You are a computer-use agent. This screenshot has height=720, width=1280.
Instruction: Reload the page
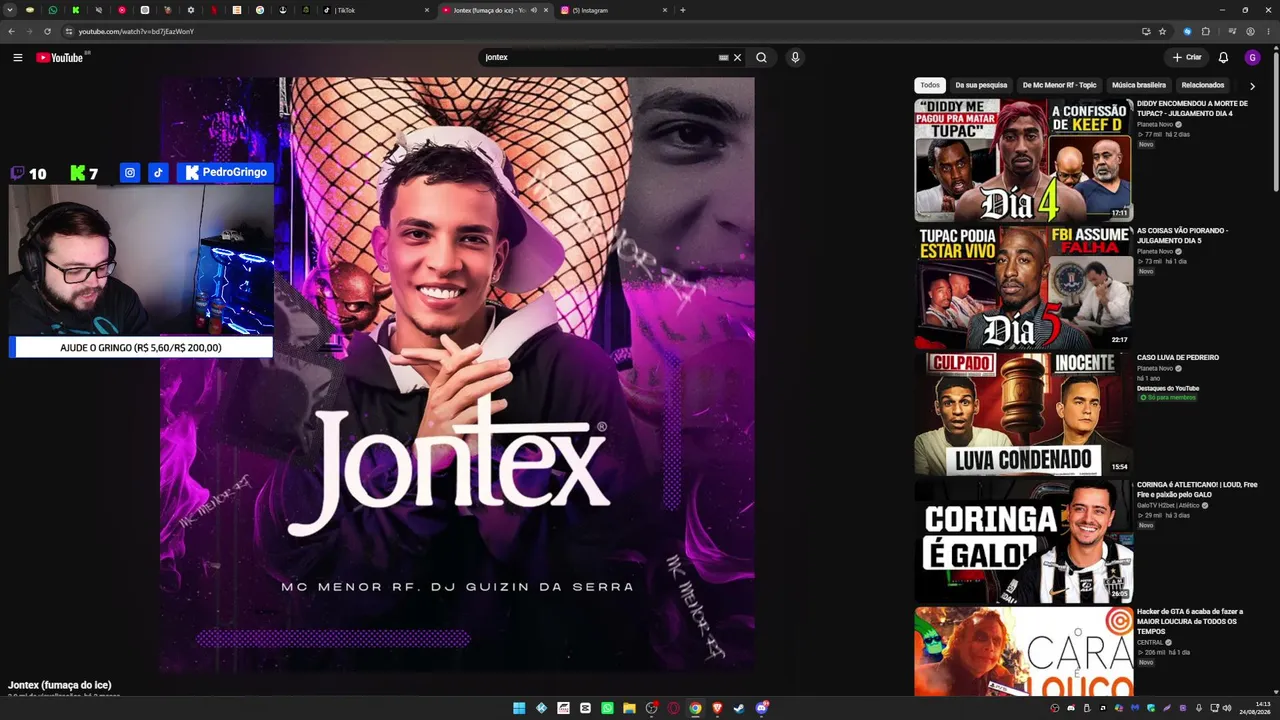(47, 31)
